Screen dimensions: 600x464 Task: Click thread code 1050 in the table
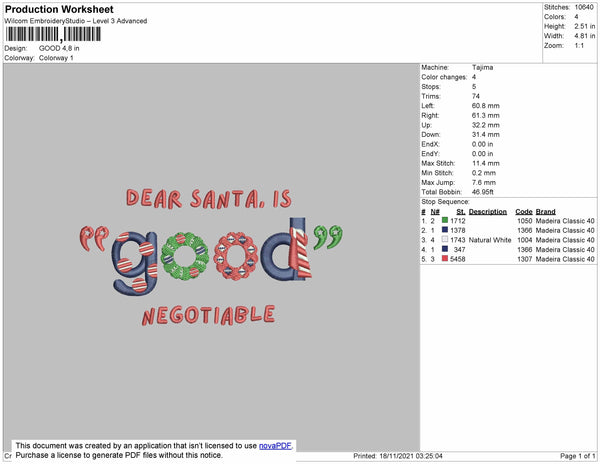tap(525, 221)
